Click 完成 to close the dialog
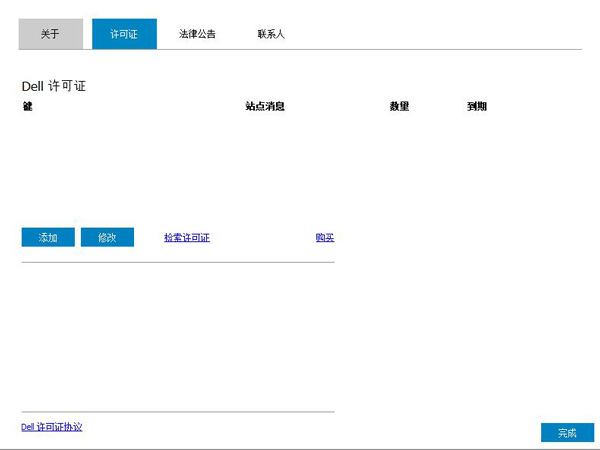 tap(567, 433)
